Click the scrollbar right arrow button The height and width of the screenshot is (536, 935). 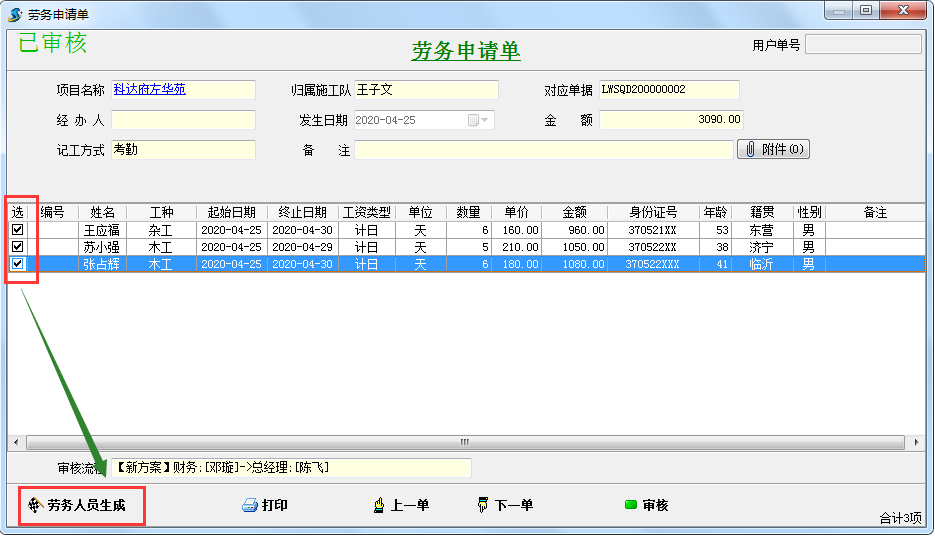click(918, 442)
